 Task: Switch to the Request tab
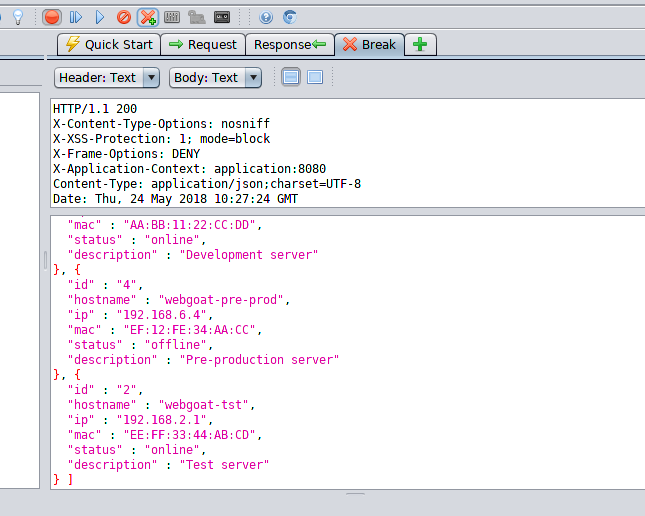[x=202, y=44]
